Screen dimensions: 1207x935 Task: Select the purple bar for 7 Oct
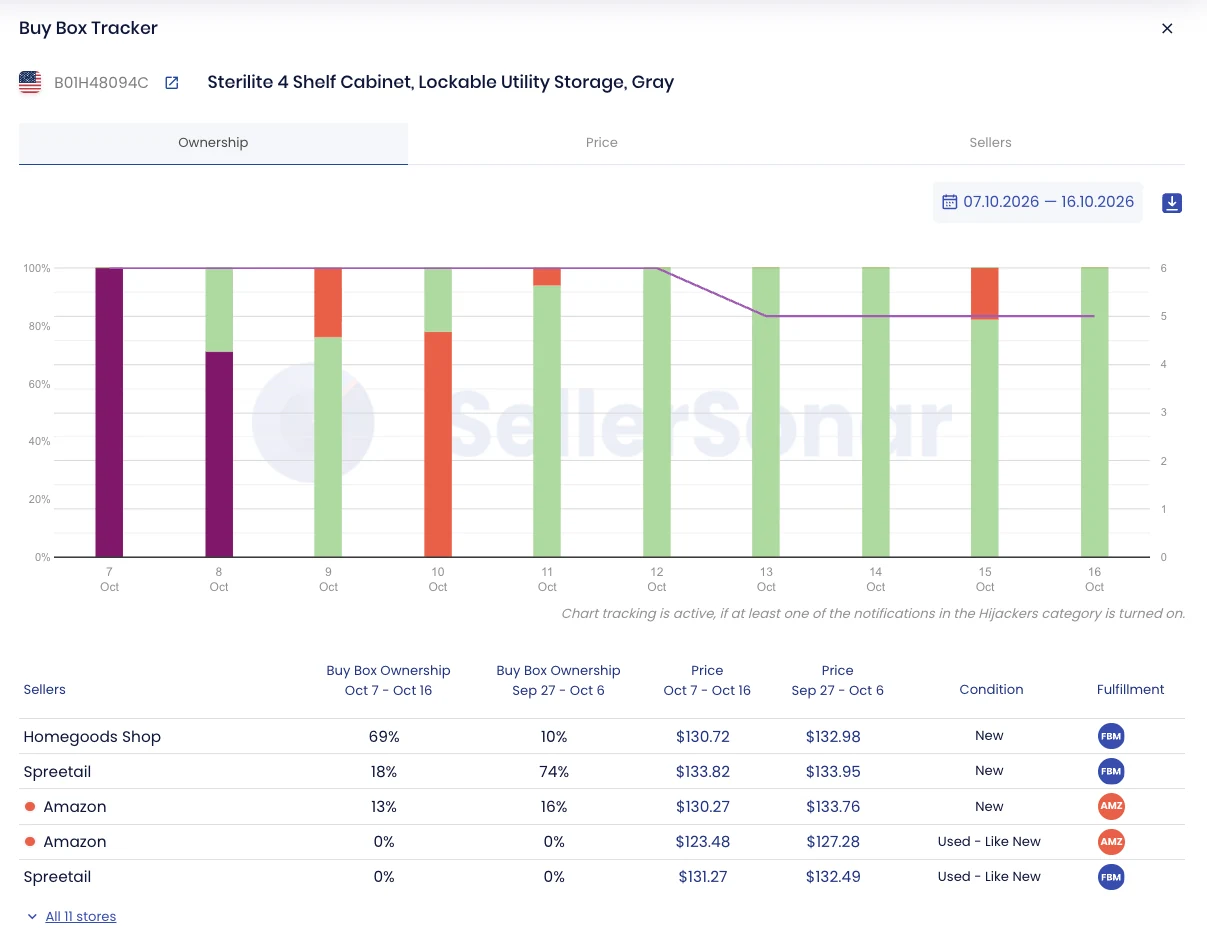[x=109, y=412]
